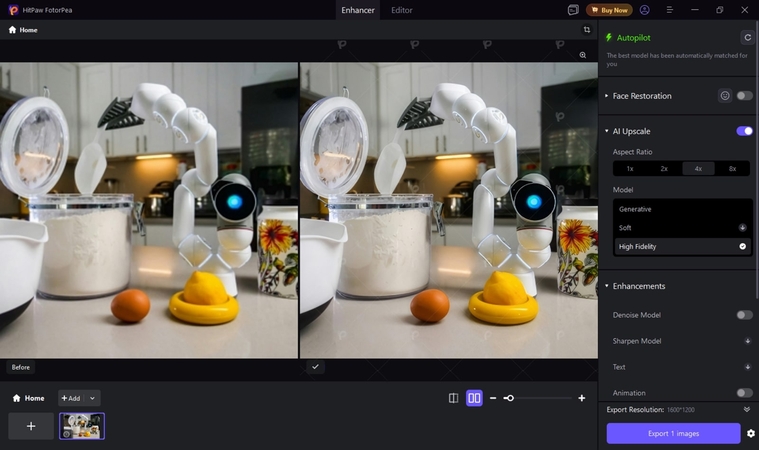The width and height of the screenshot is (759, 450).
Task: Switch to single split compare view icon
Action: (453, 398)
